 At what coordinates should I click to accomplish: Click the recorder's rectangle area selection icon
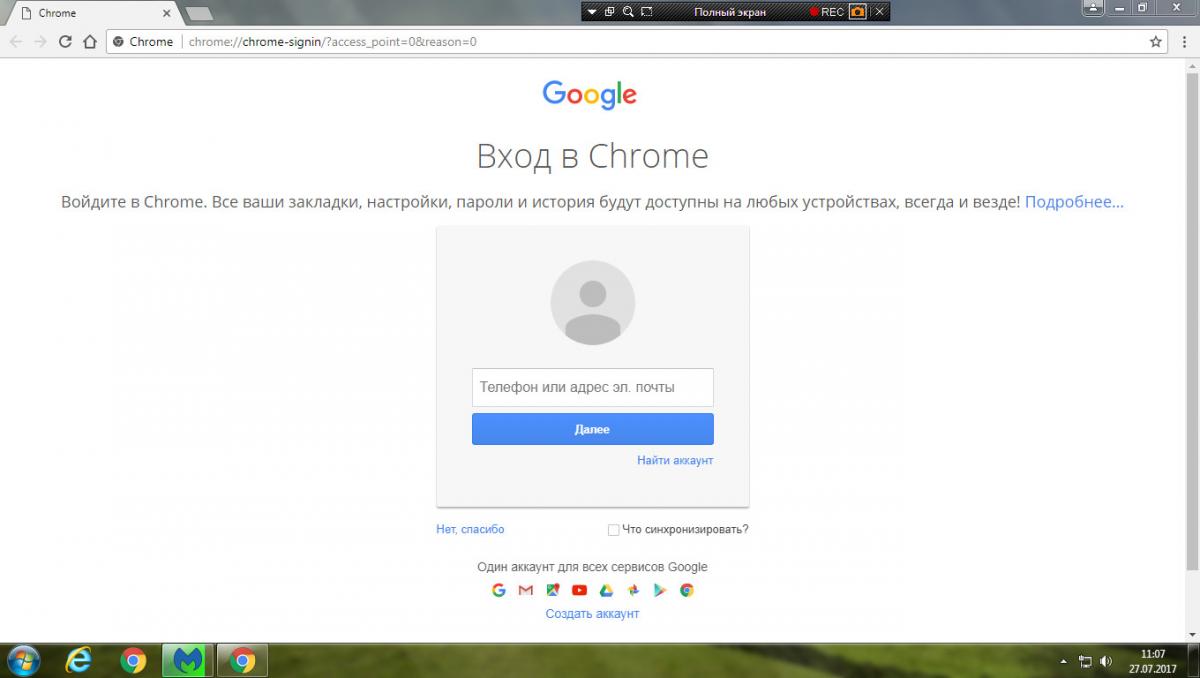click(646, 12)
